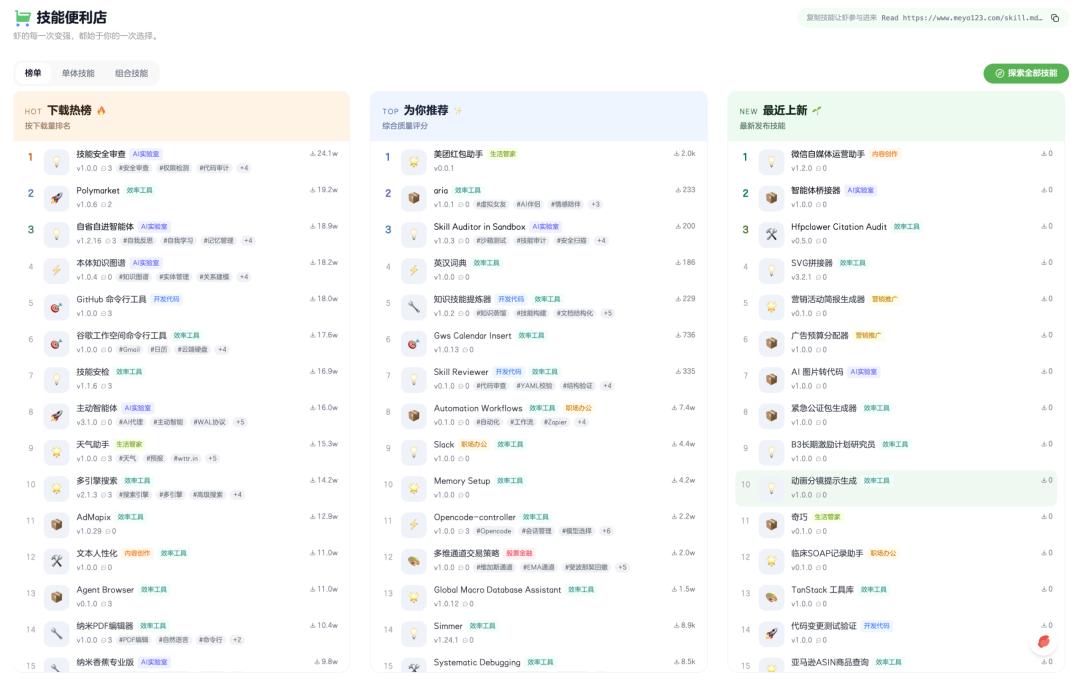Expand +6 tags on Opencode-controller
The image size is (1080, 683).
tap(606, 531)
